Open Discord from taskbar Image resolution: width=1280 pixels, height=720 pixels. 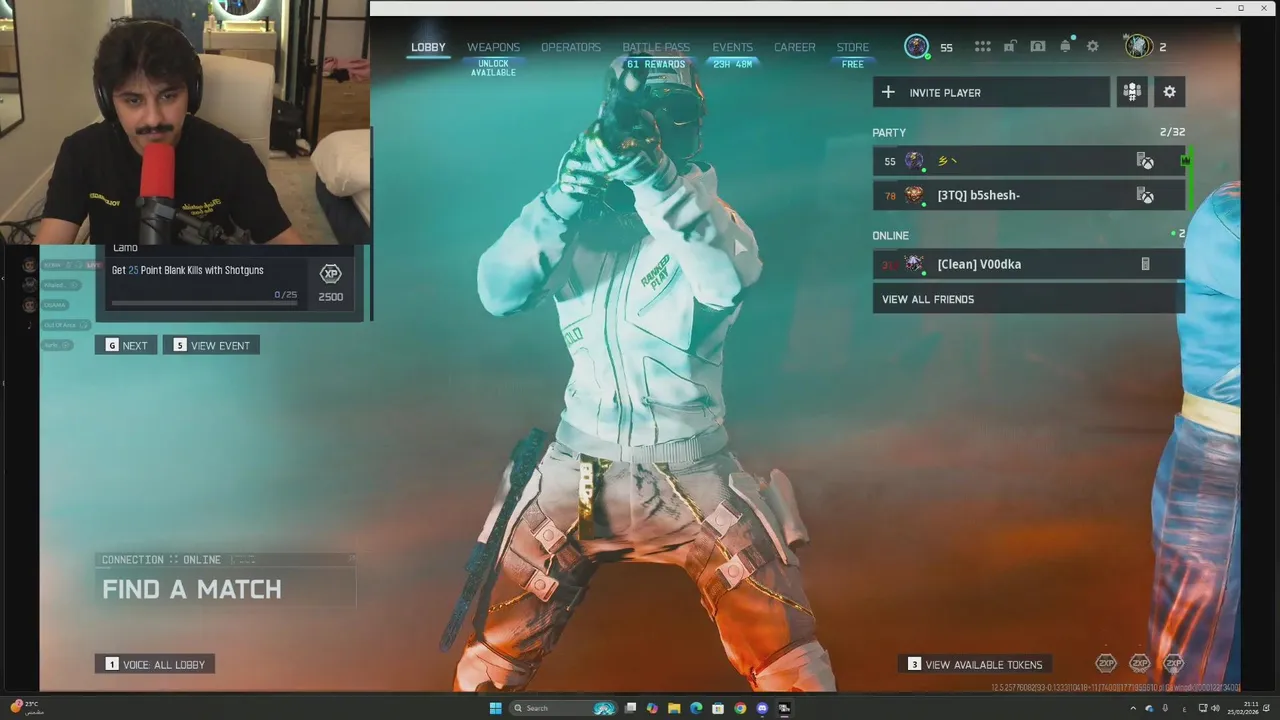tap(762, 708)
